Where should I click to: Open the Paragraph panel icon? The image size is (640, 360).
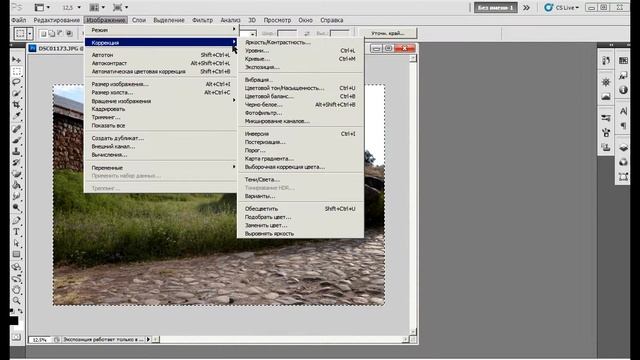[623, 126]
